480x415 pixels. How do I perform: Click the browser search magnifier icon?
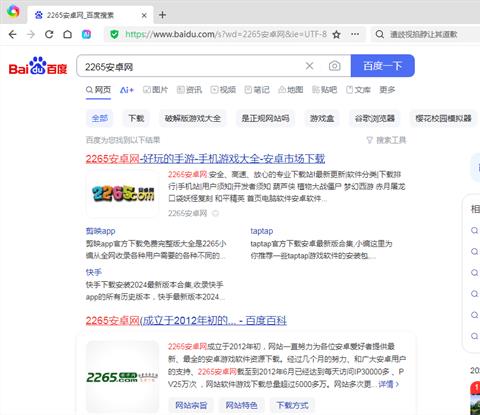pos(380,34)
